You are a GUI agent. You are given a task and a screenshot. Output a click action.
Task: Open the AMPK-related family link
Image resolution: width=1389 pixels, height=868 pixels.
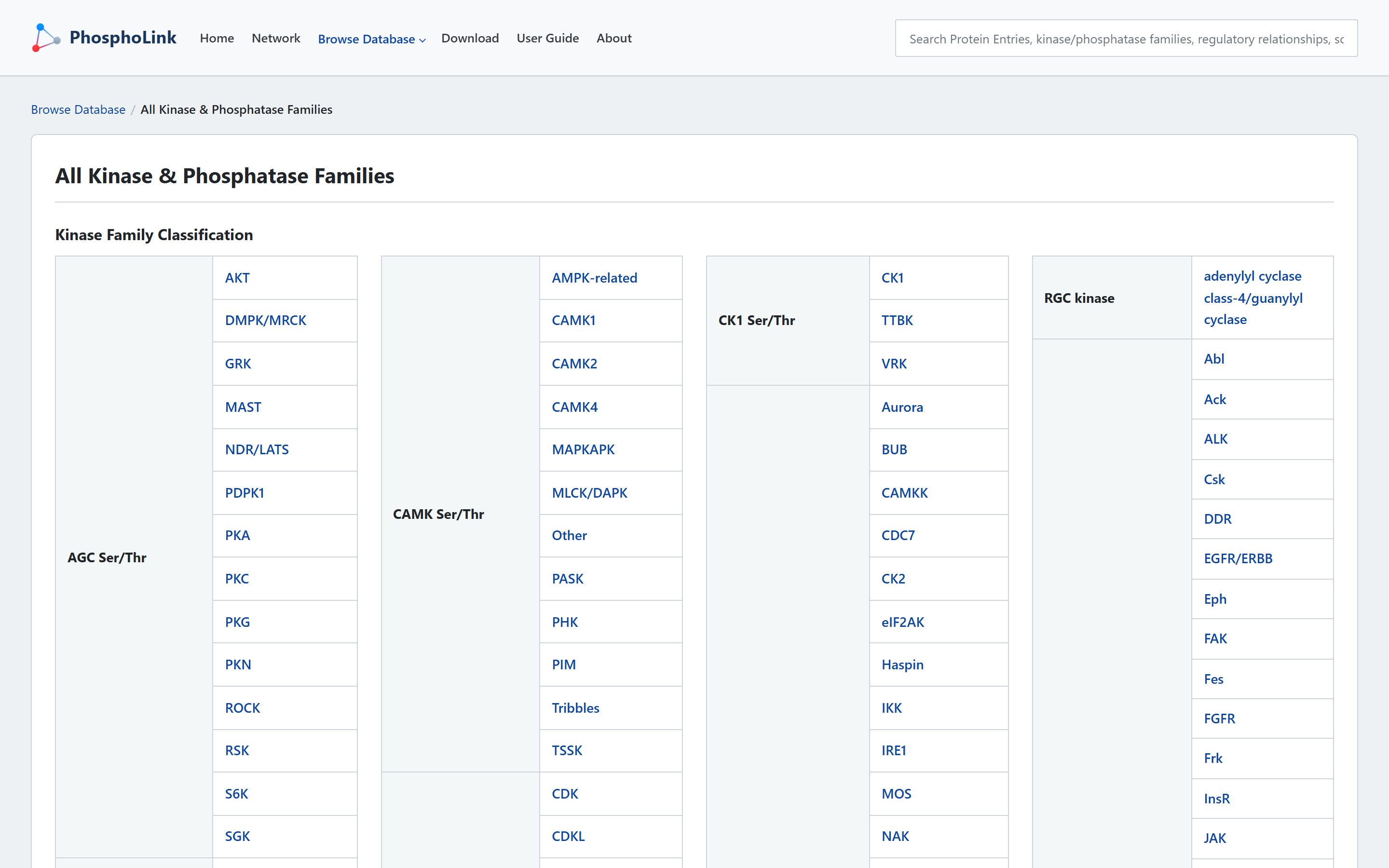coord(594,278)
